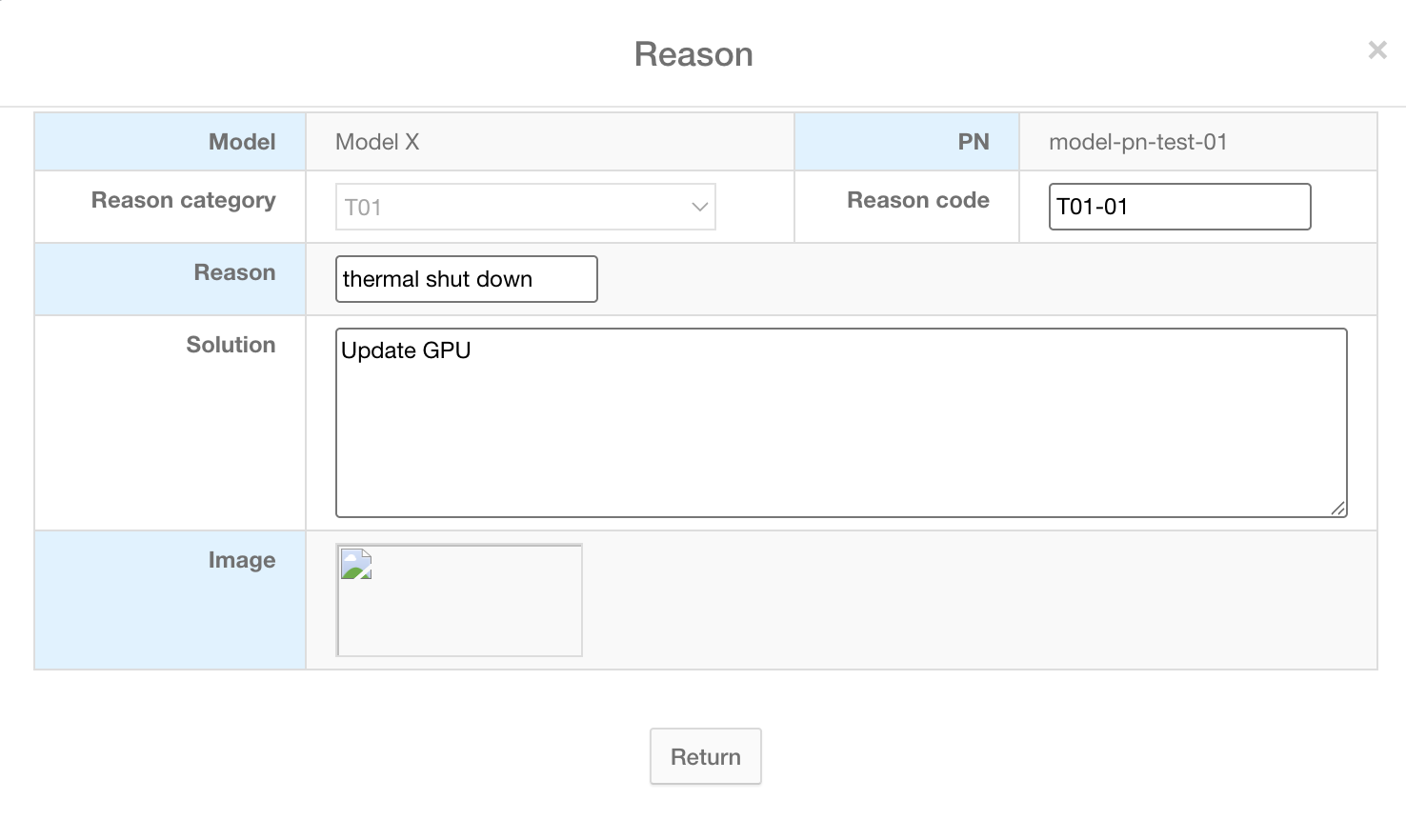Click the Reason row label
This screenshot has width=1406, height=840.
[x=234, y=272]
